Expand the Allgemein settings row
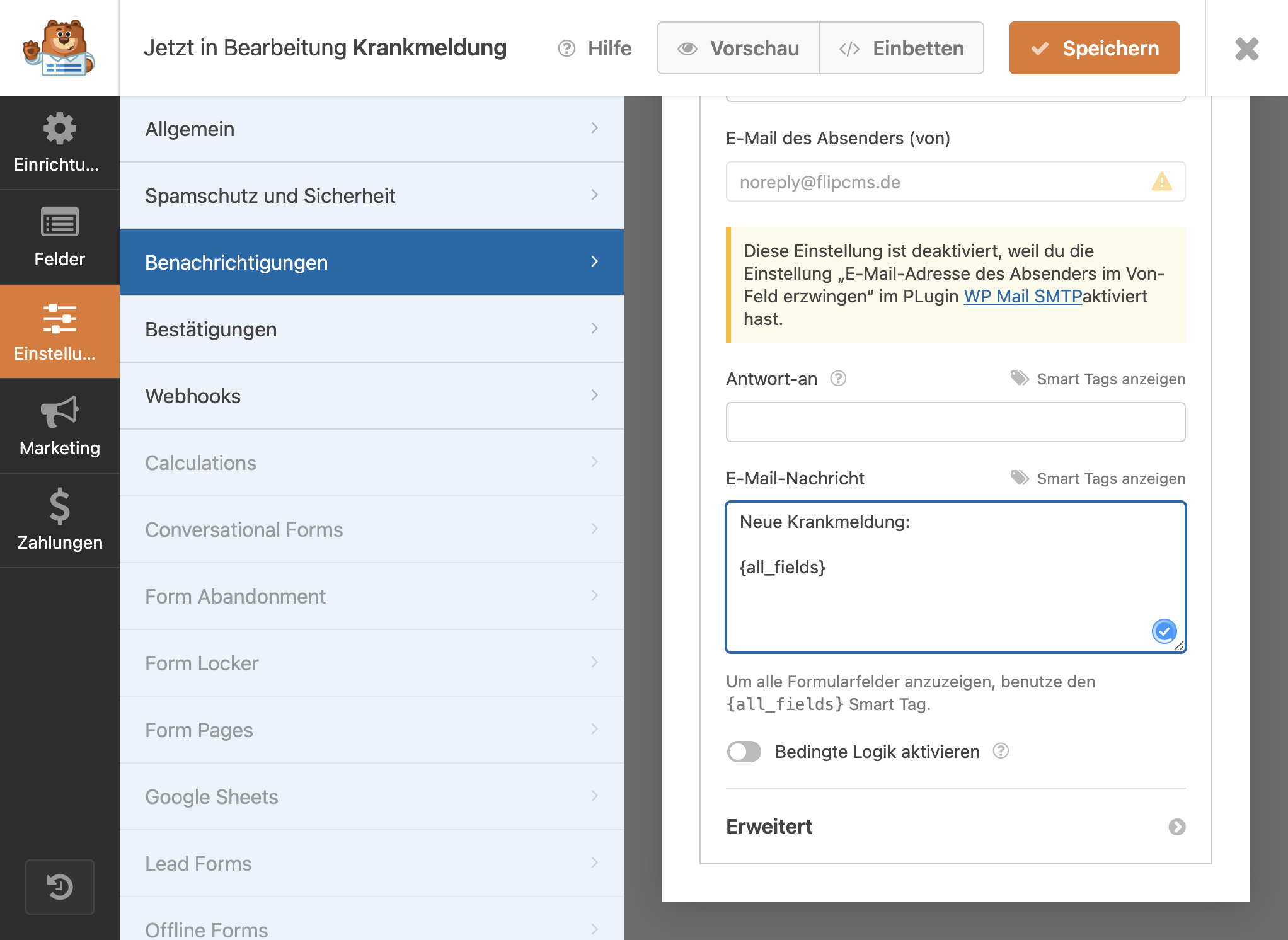The image size is (1288, 940). click(372, 129)
